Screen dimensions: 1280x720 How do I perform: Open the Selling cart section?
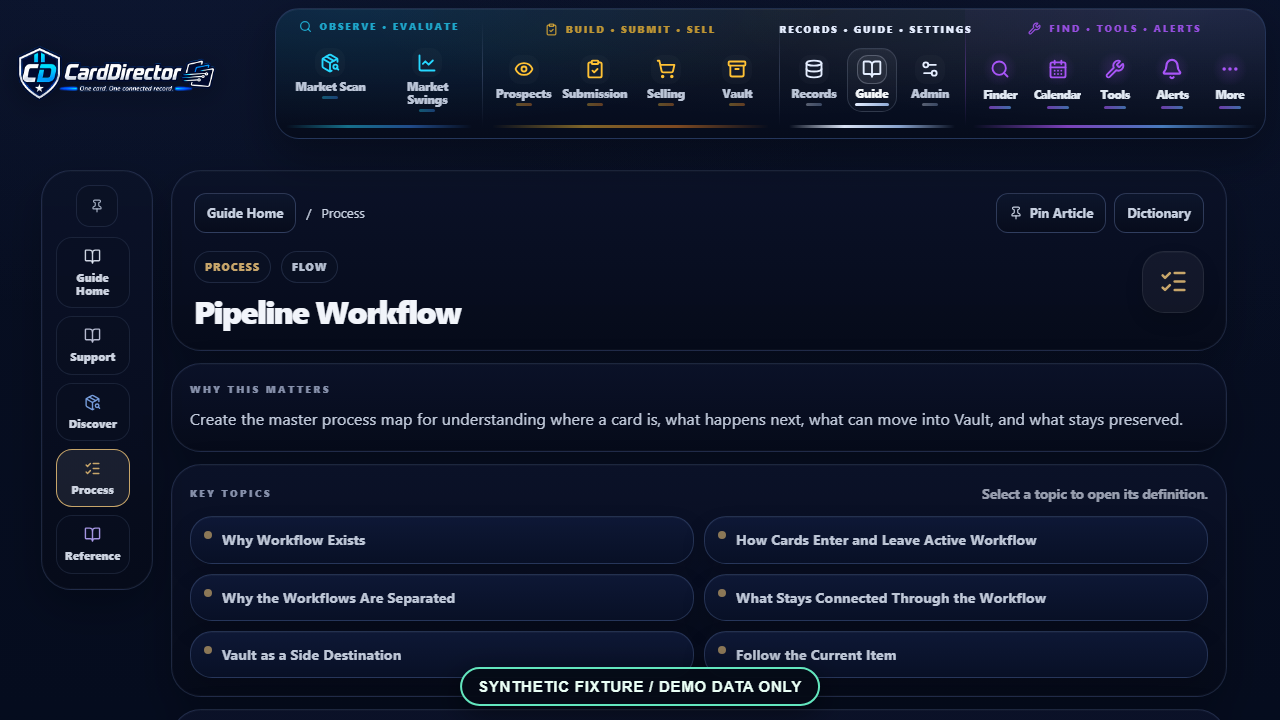pyautogui.click(x=666, y=80)
